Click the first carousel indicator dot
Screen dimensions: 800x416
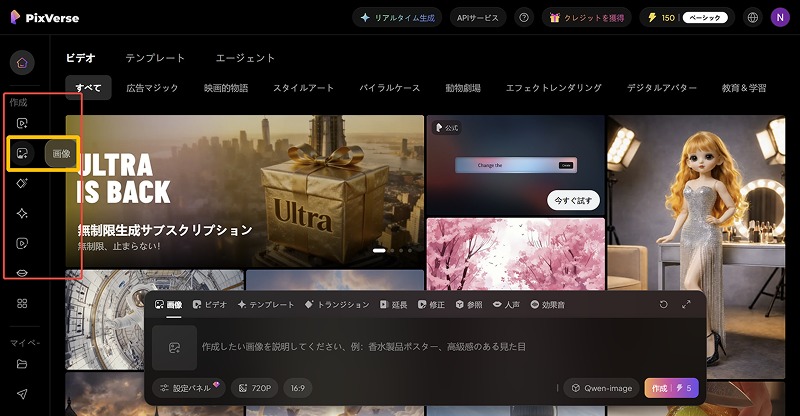[x=379, y=251]
